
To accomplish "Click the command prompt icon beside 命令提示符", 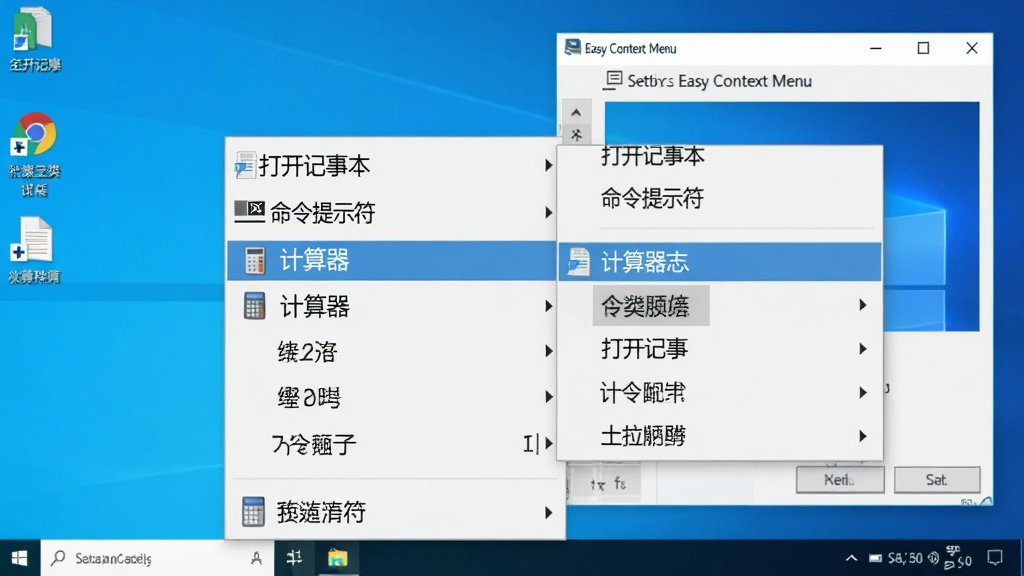I will tap(249, 212).
